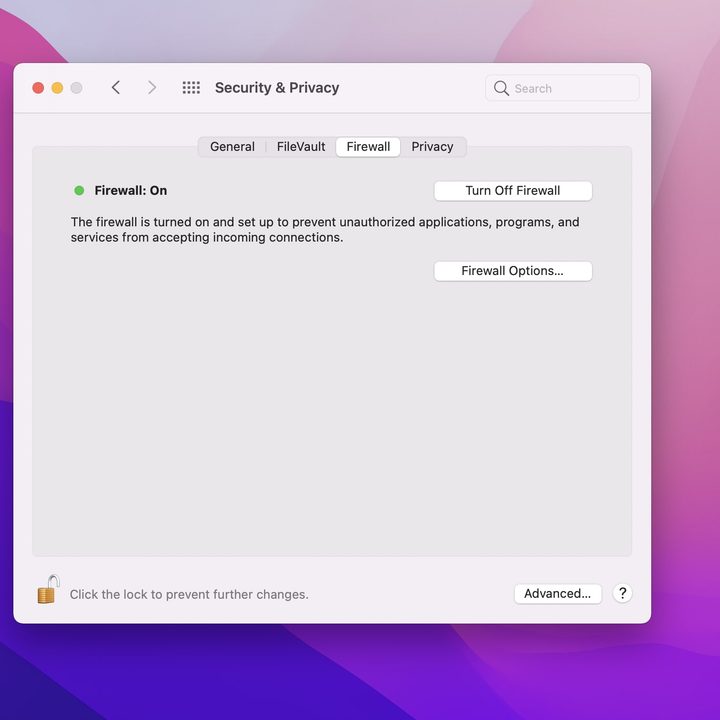Click the magnifying glass search icon

click(x=501, y=88)
